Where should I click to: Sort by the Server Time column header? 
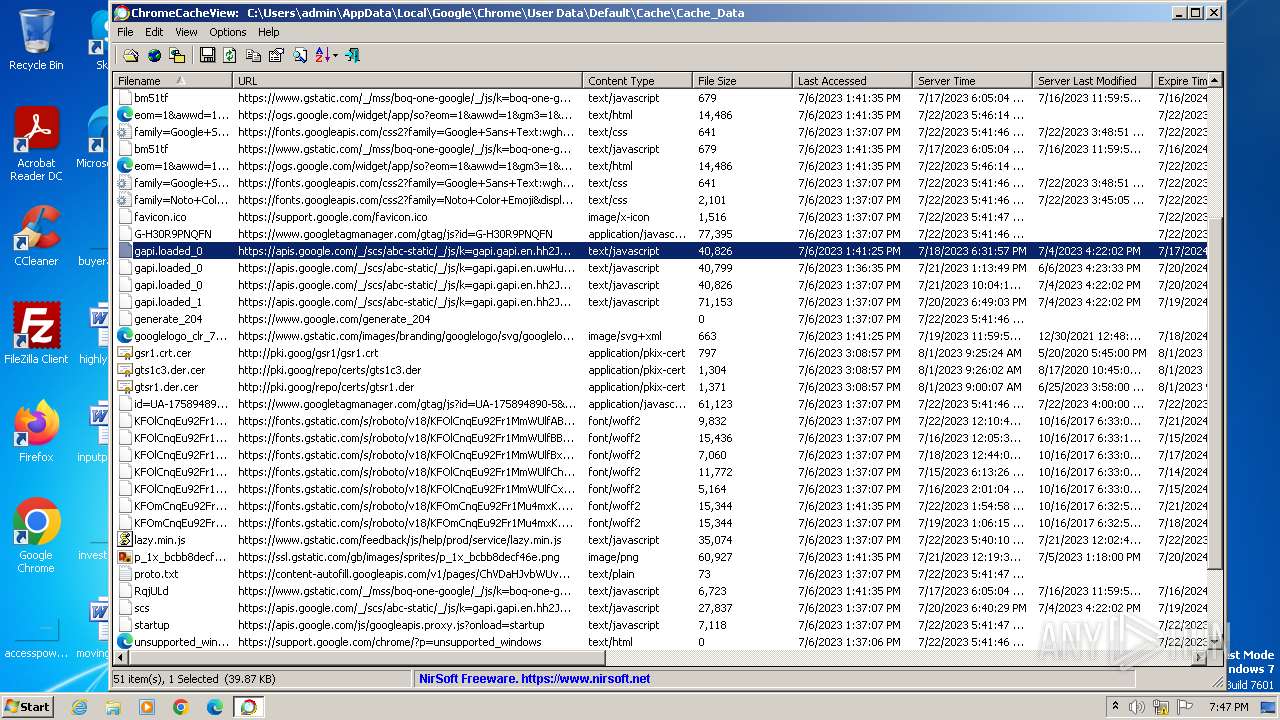coord(972,81)
